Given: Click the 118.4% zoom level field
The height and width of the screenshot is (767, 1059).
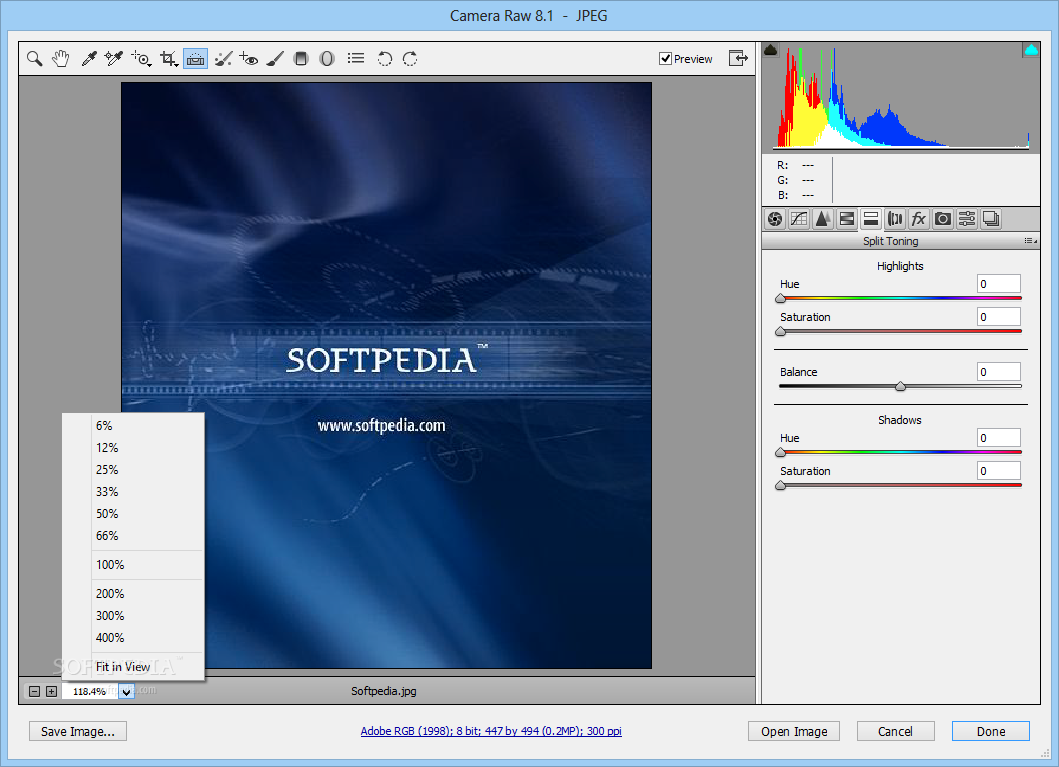Looking at the screenshot, I should point(90,691).
